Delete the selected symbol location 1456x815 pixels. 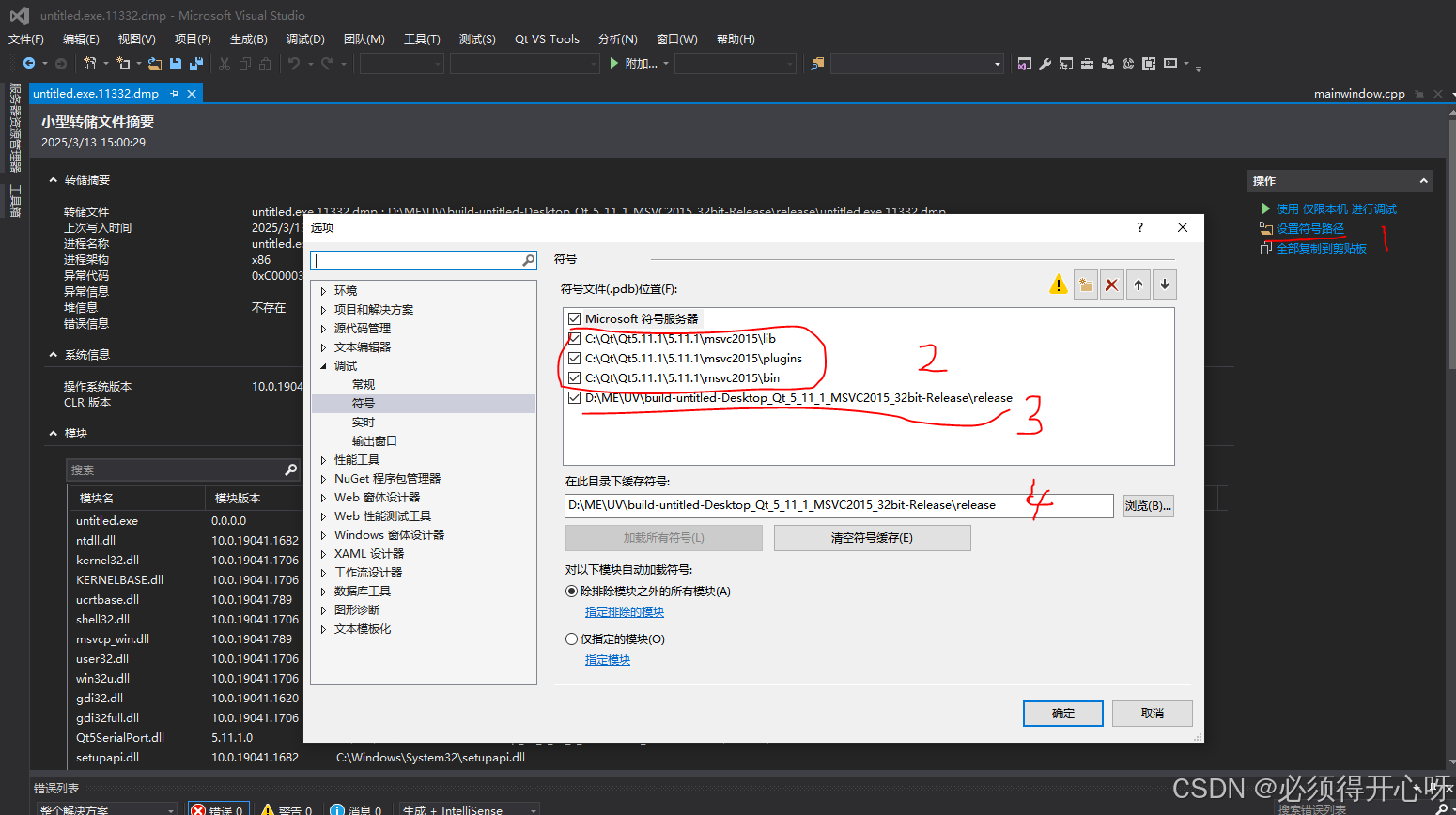[x=1112, y=284]
